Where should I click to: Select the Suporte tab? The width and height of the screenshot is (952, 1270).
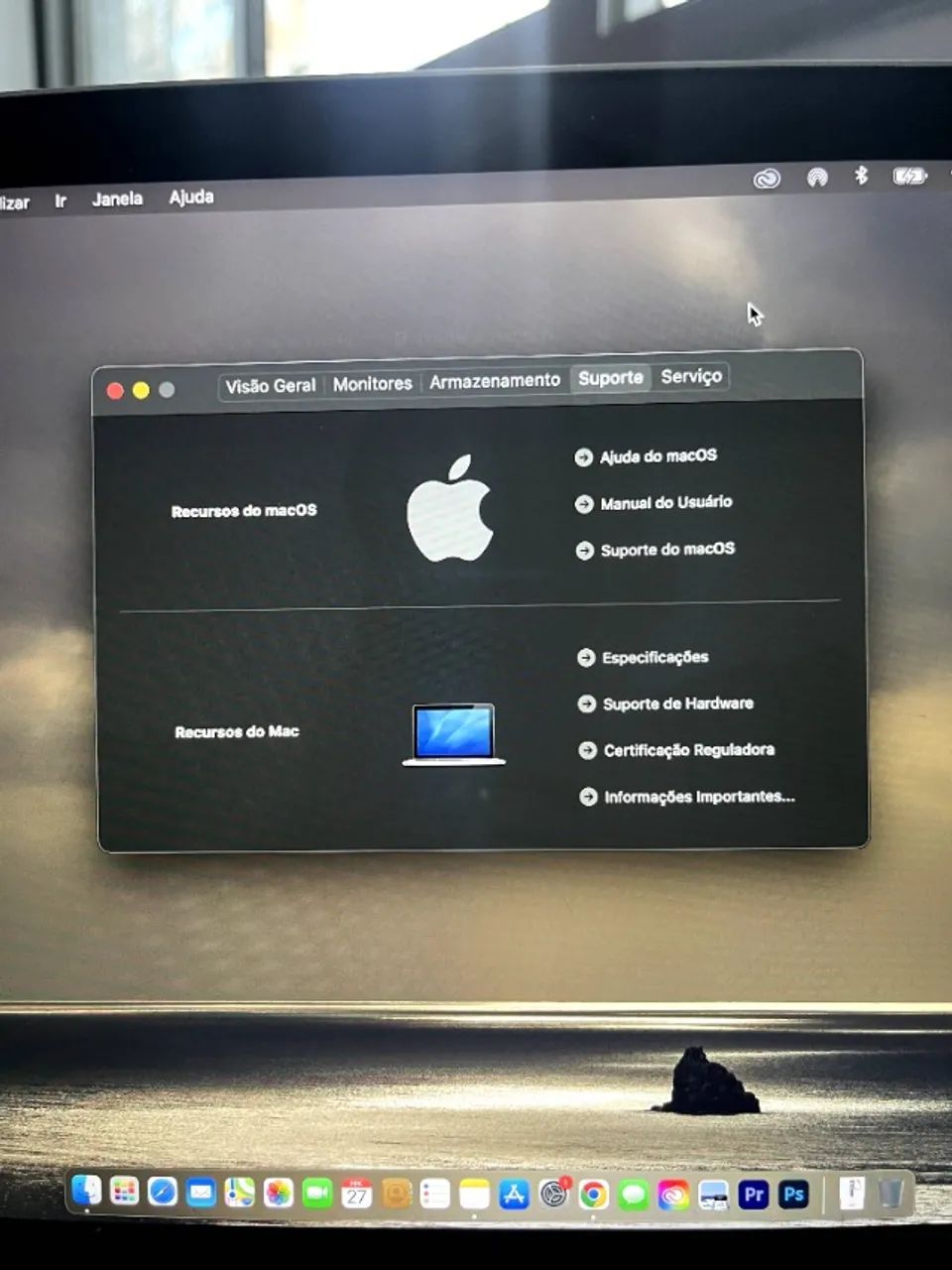[x=610, y=377]
